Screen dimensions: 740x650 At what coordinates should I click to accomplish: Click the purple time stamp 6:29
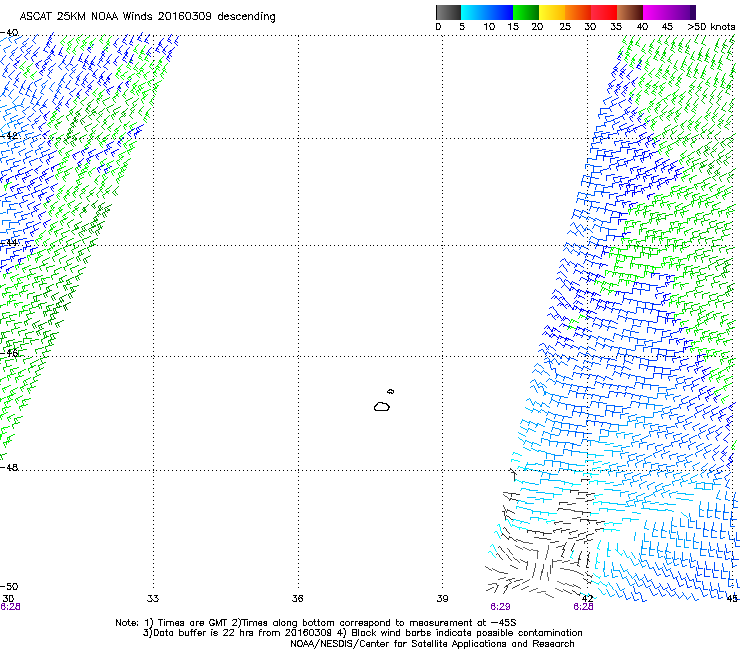pos(500,607)
